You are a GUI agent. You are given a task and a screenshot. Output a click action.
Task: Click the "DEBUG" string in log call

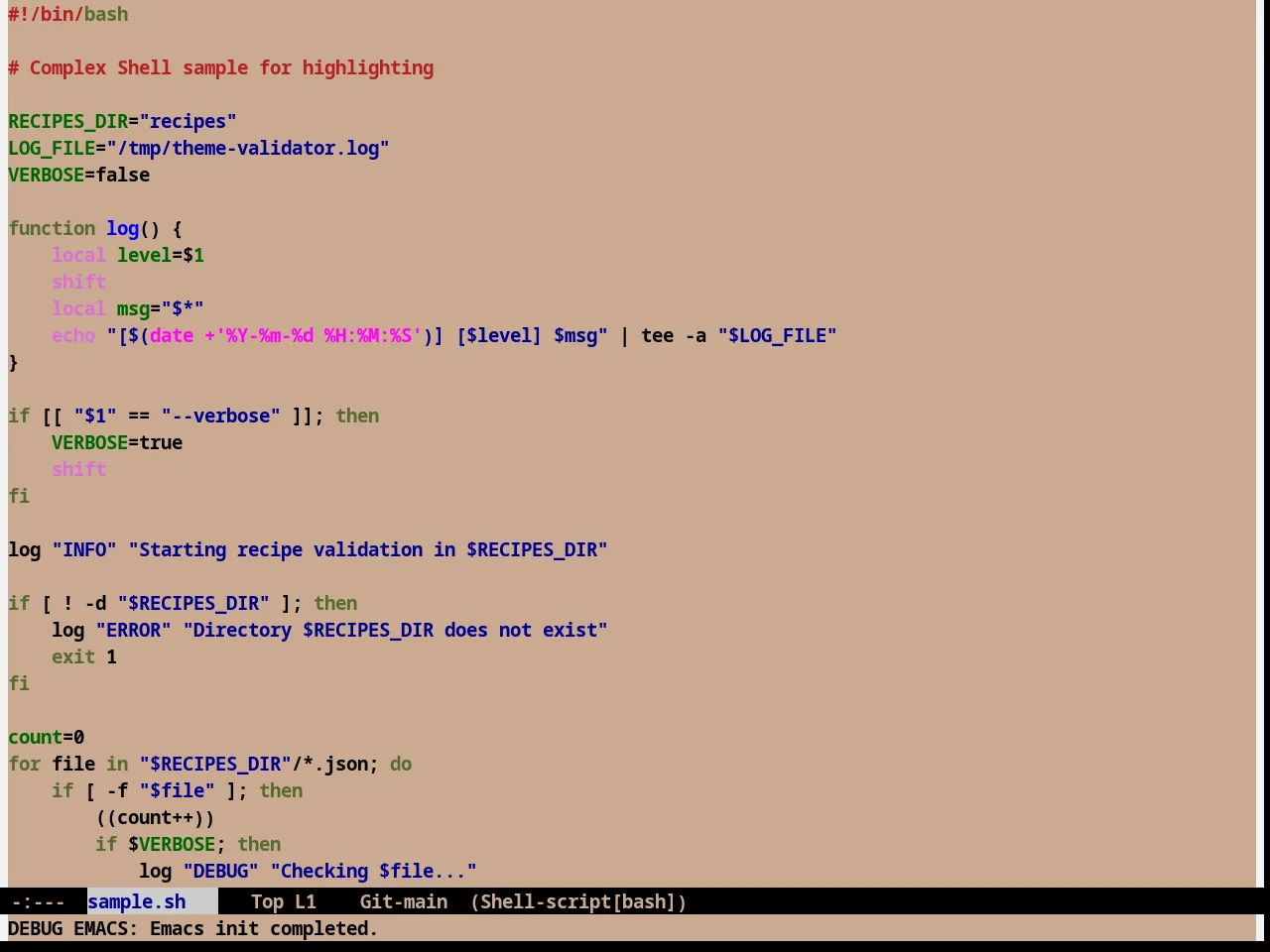point(220,871)
